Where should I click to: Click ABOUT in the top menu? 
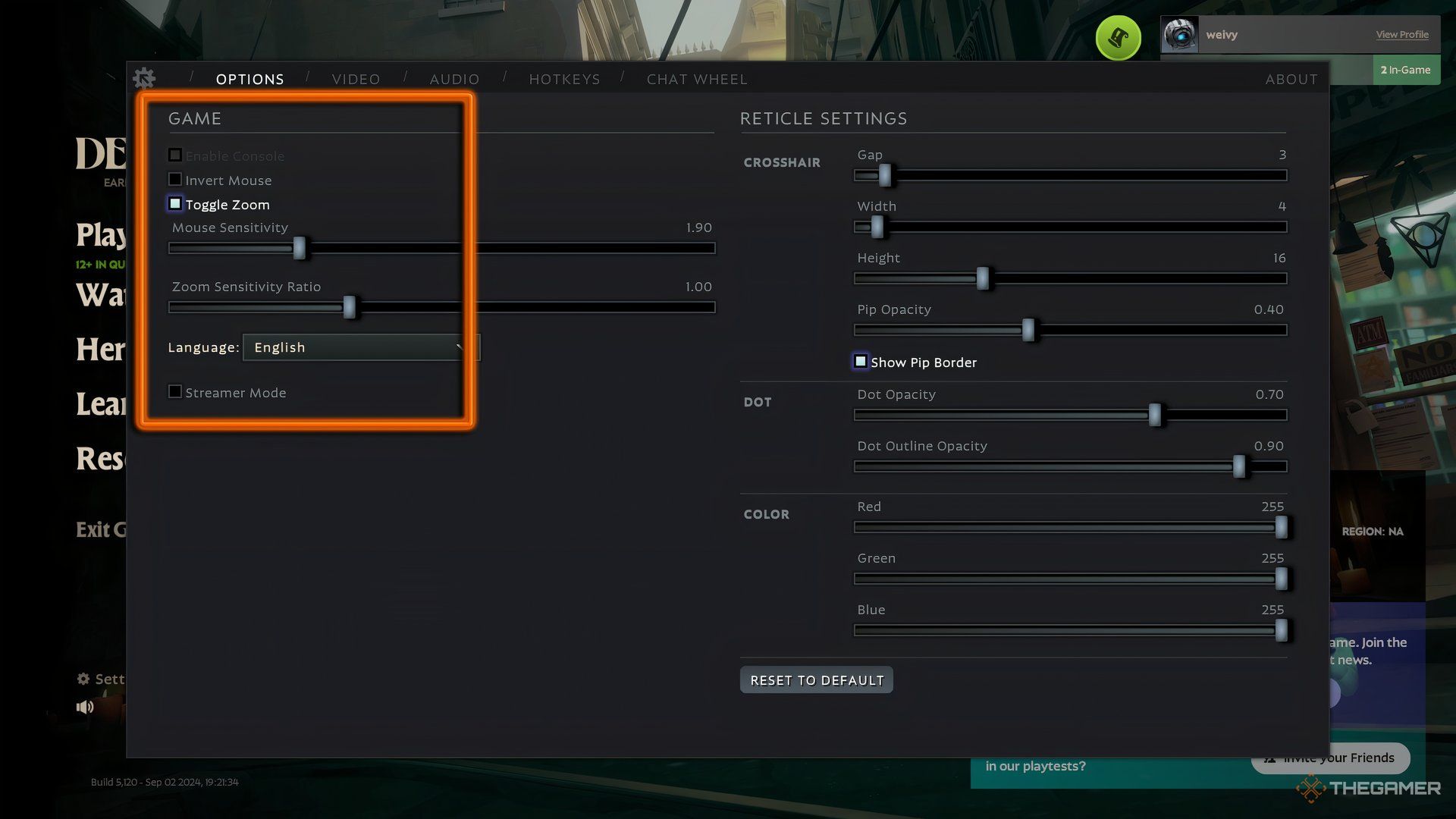click(1292, 79)
